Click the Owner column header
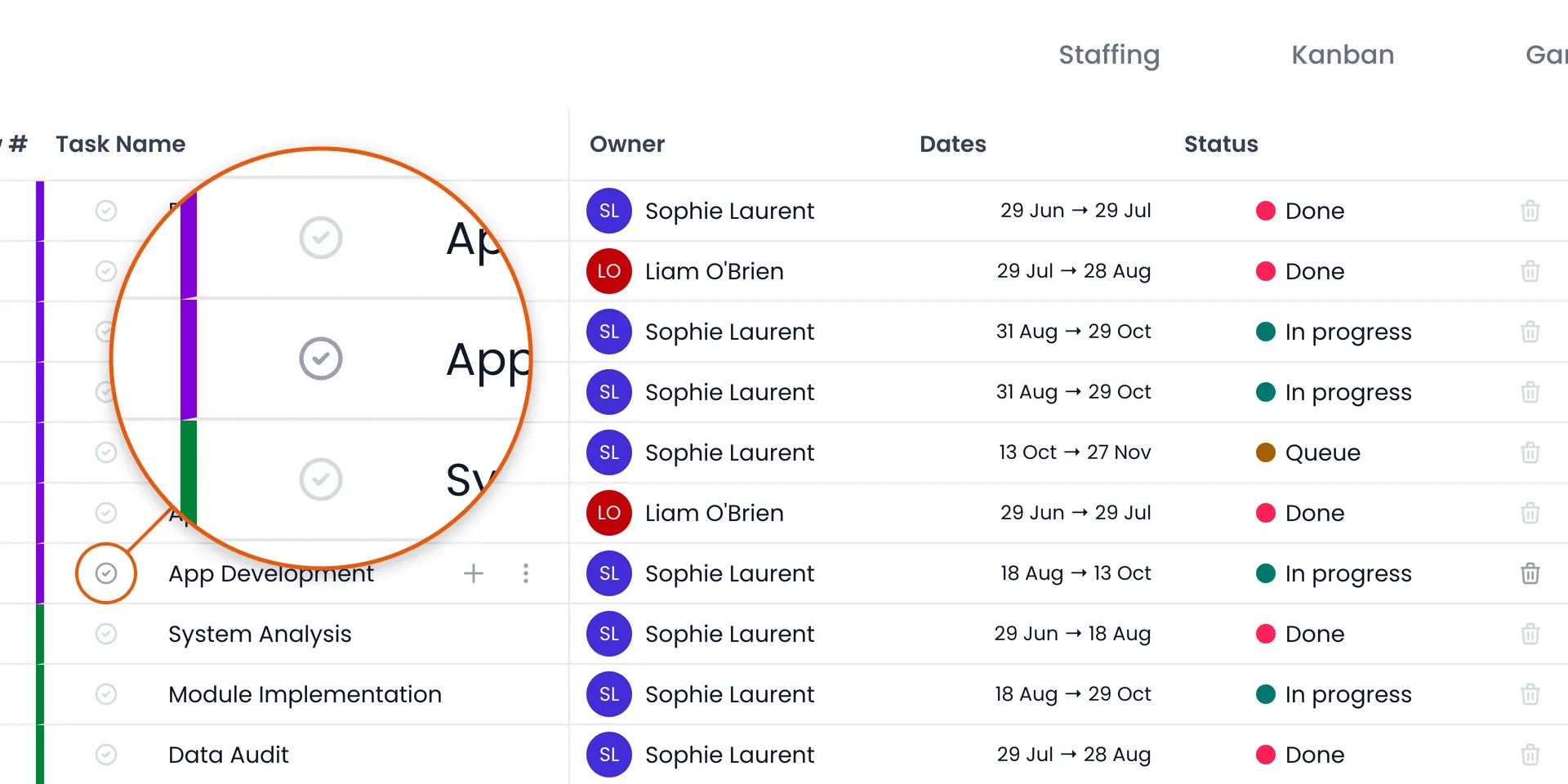The image size is (1568, 784). point(627,144)
